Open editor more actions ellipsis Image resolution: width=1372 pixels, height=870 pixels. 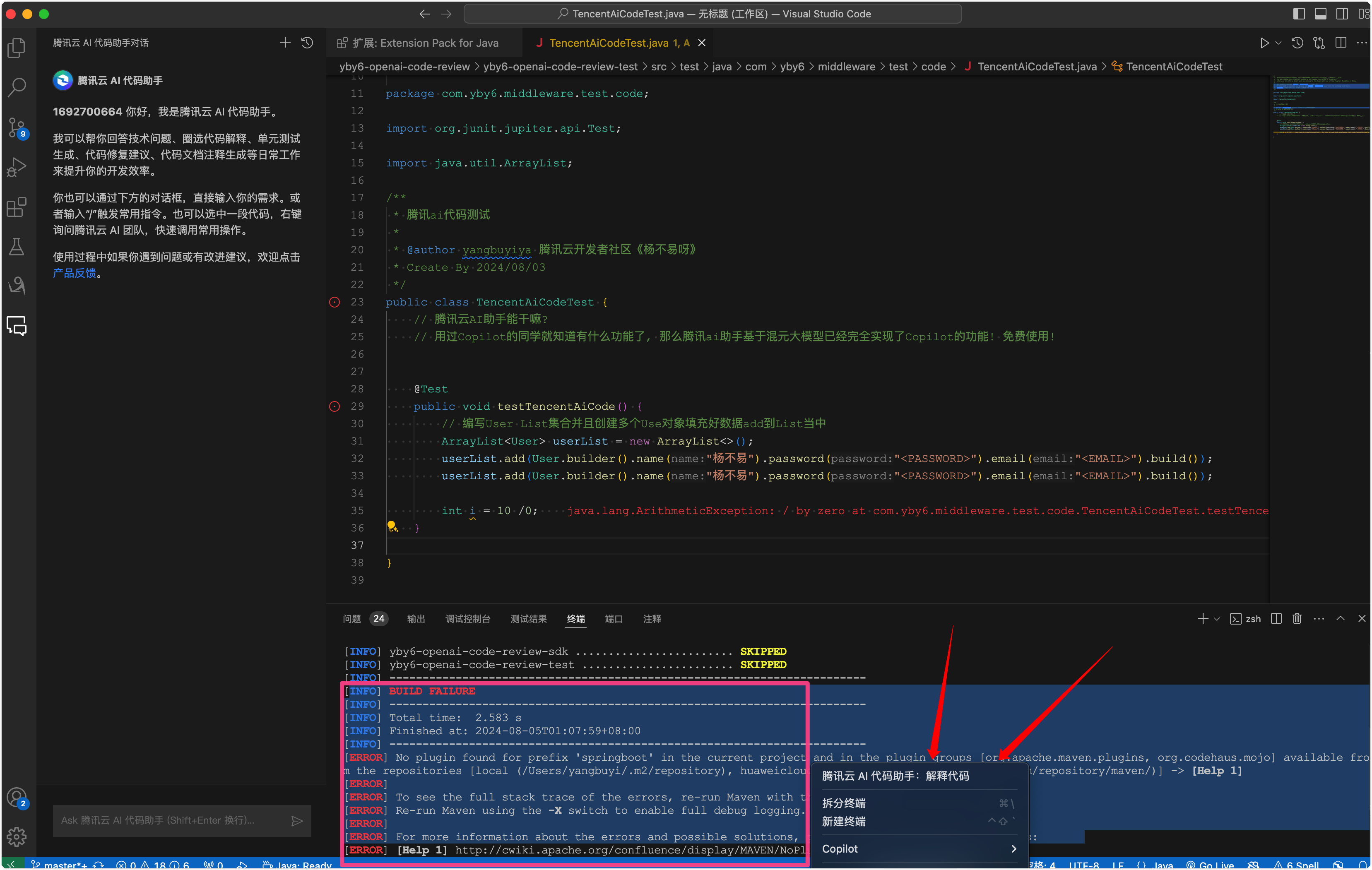click(1362, 43)
